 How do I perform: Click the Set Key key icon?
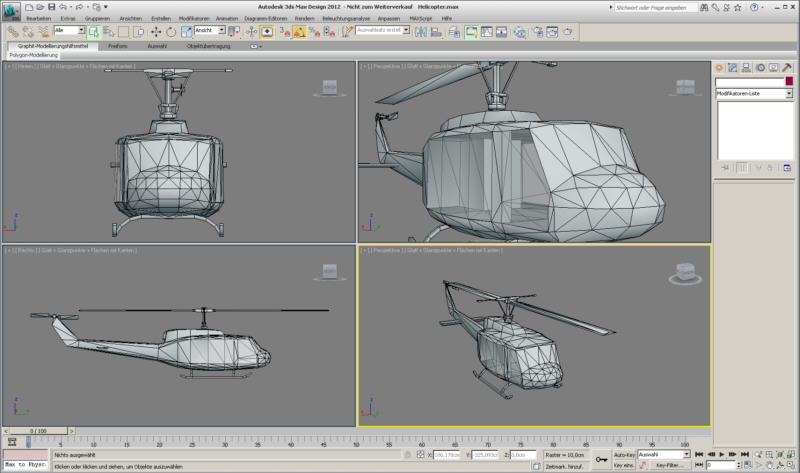click(x=601, y=459)
